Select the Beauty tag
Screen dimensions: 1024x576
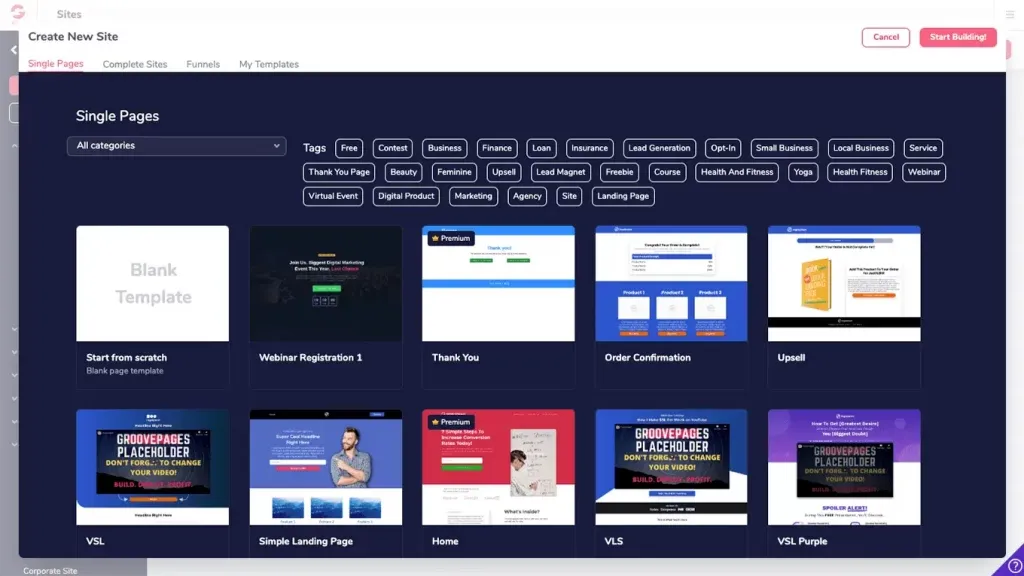(x=404, y=172)
